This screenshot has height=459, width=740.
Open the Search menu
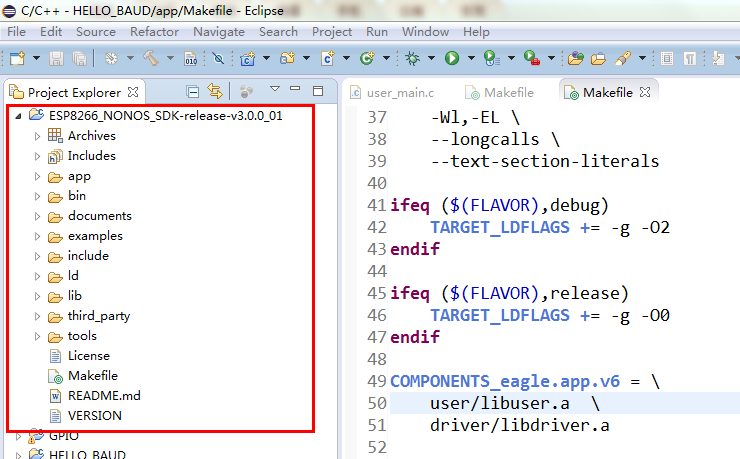[278, 32]
